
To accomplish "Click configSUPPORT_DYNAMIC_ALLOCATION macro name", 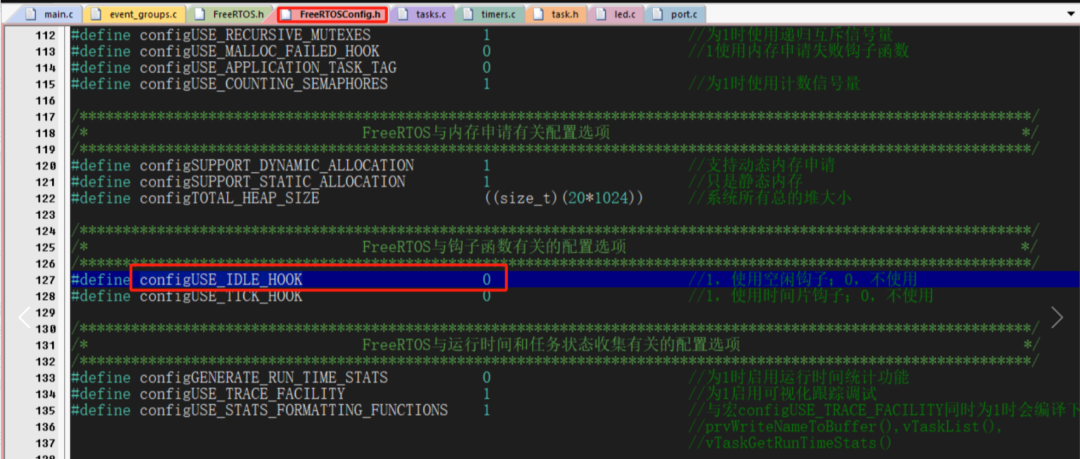I will tap(276, 165).
